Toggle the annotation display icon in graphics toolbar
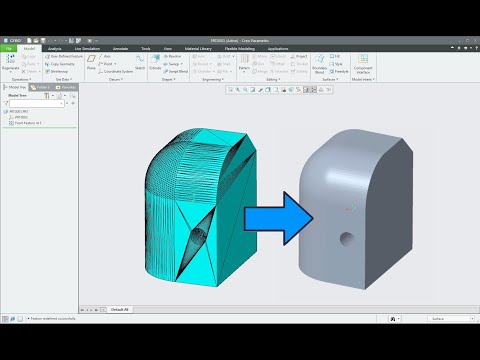 [x=306, y=90]
